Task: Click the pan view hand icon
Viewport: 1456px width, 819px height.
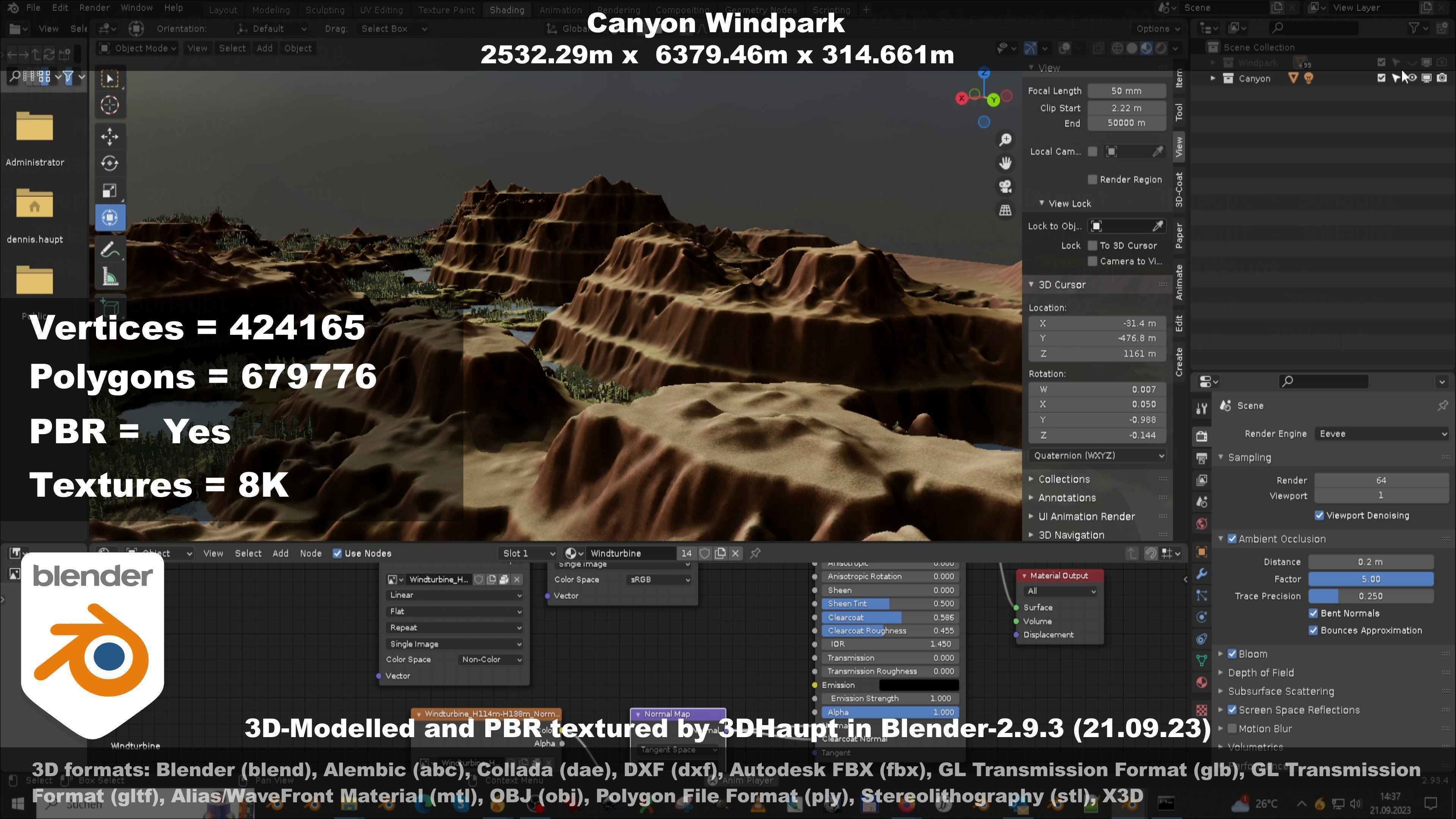Action: 1005,163
